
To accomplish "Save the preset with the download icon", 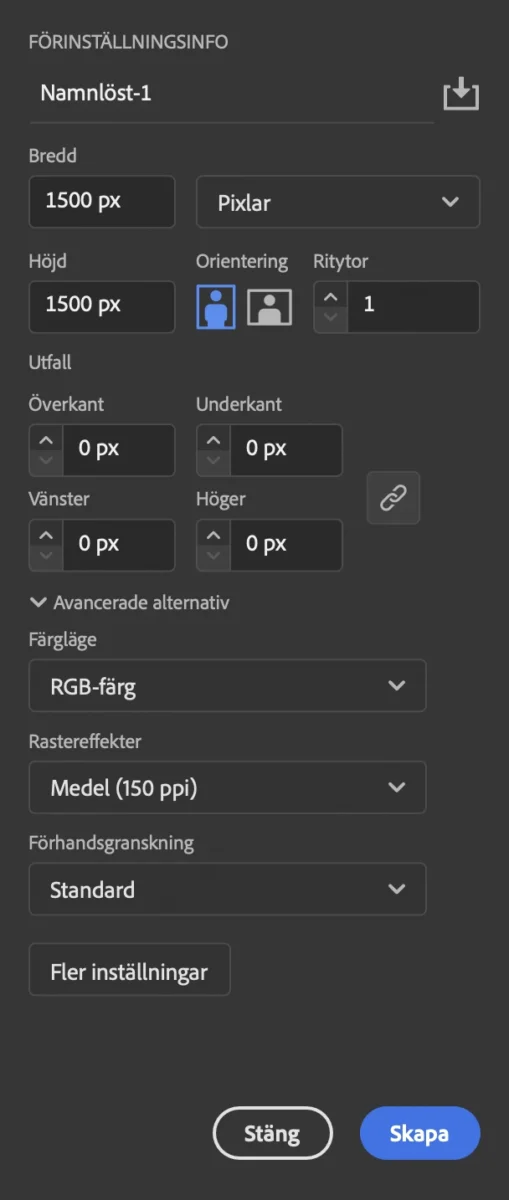I will pyautogui.click(x=461, y=95).
